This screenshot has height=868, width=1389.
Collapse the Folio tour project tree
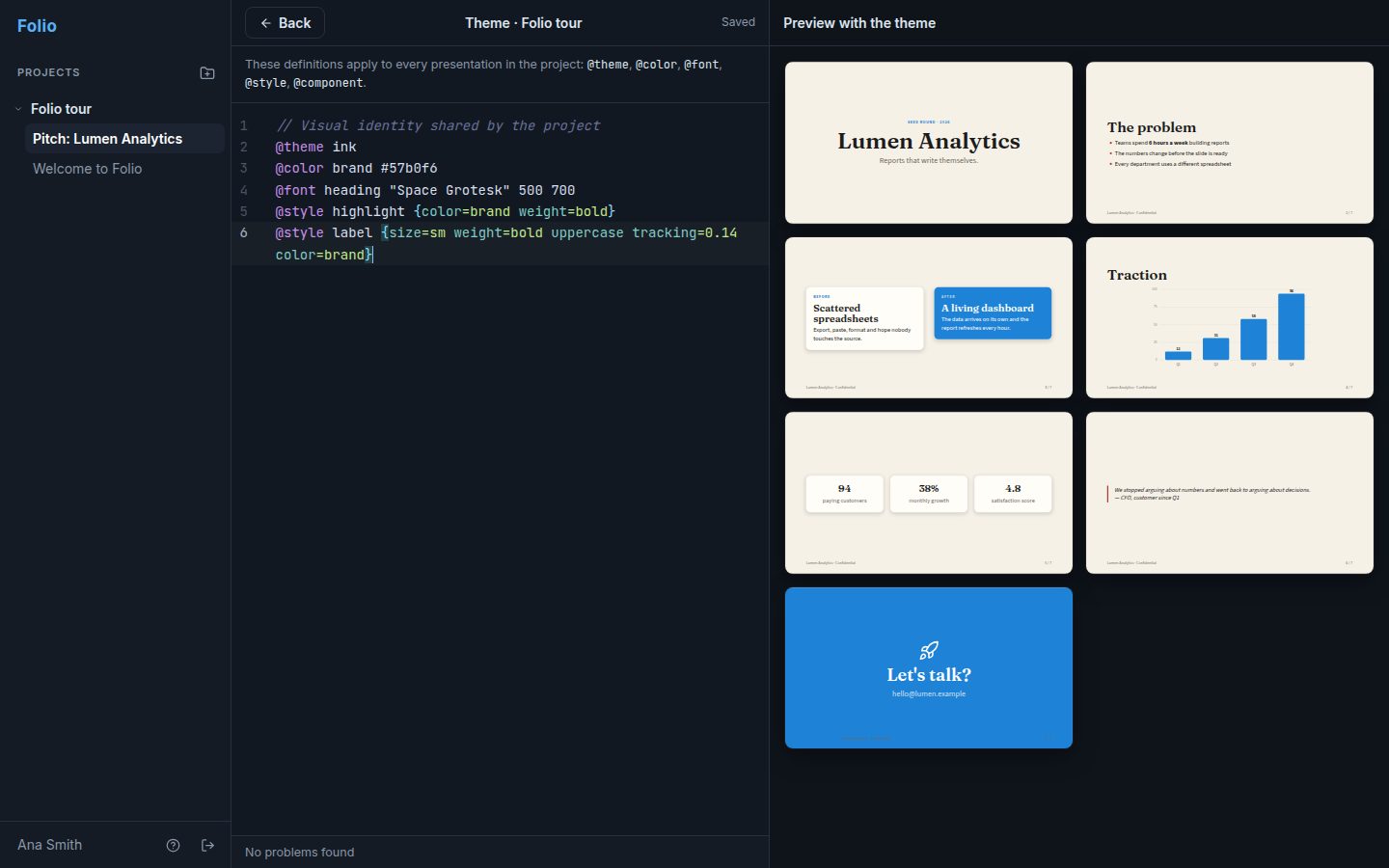click(x=18, y=109)
